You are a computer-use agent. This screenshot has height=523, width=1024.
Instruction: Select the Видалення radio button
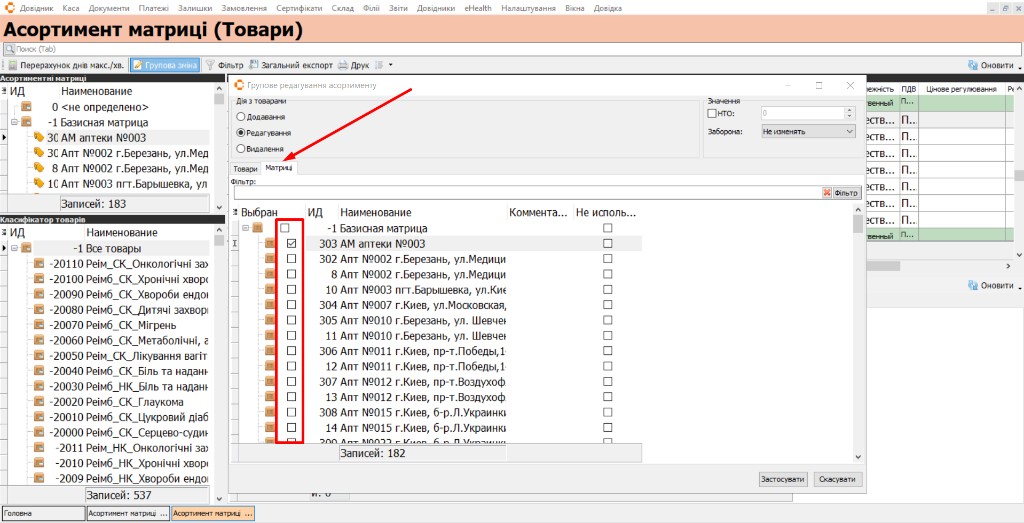(x=241, y=148)
